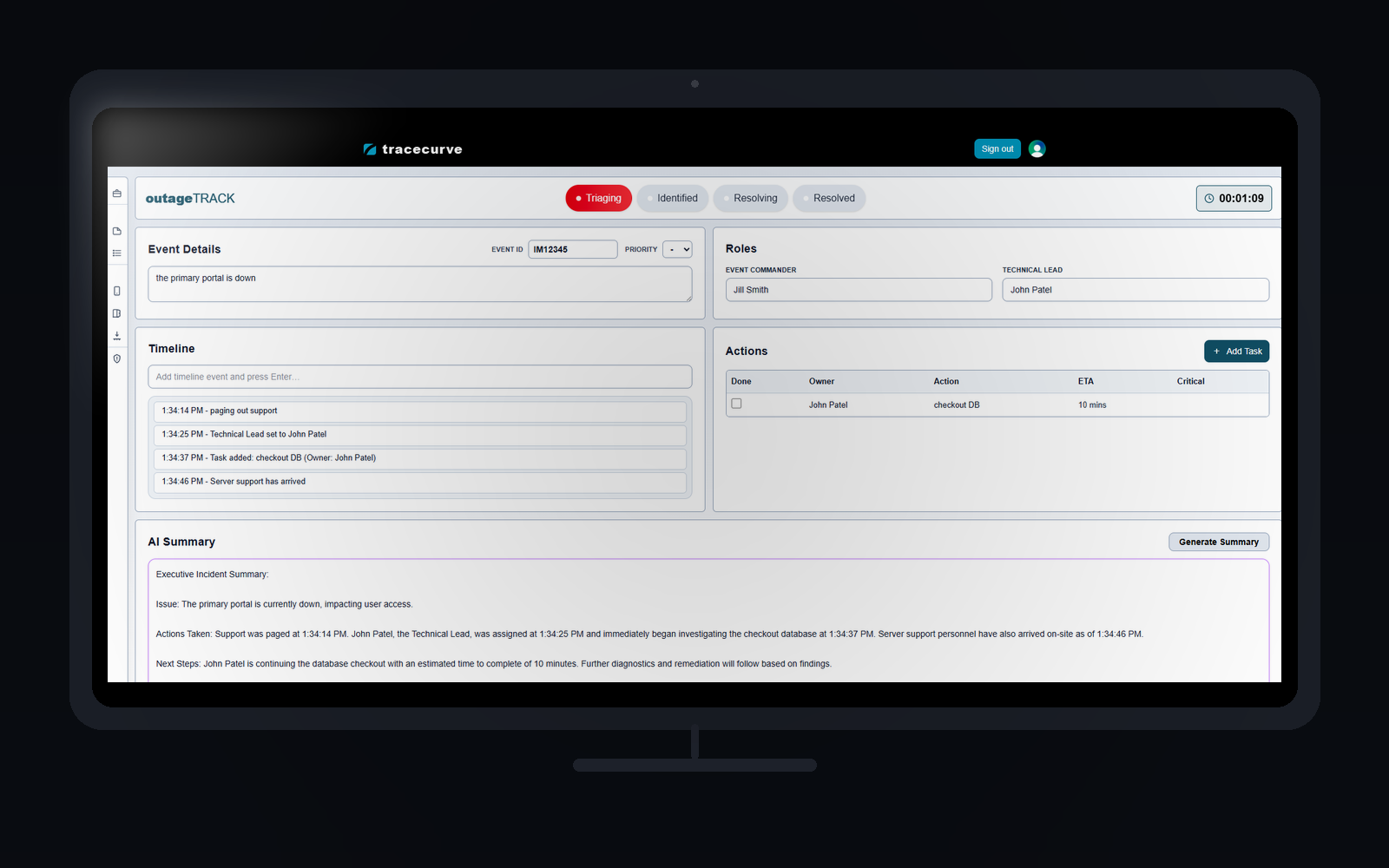
Task: Click the ETA column header
Action: click(x=1085, y=382)
